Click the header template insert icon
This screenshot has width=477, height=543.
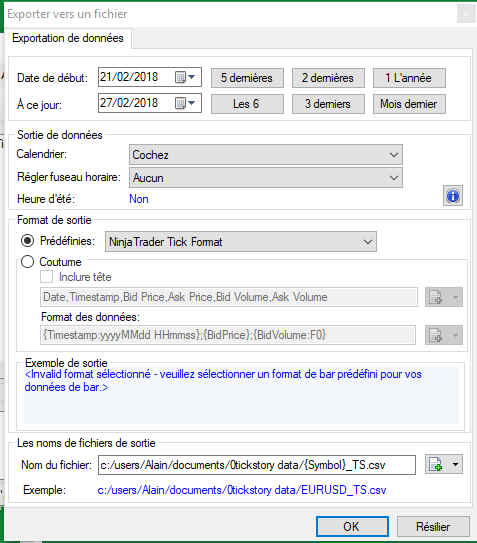(x=435, y=297)
